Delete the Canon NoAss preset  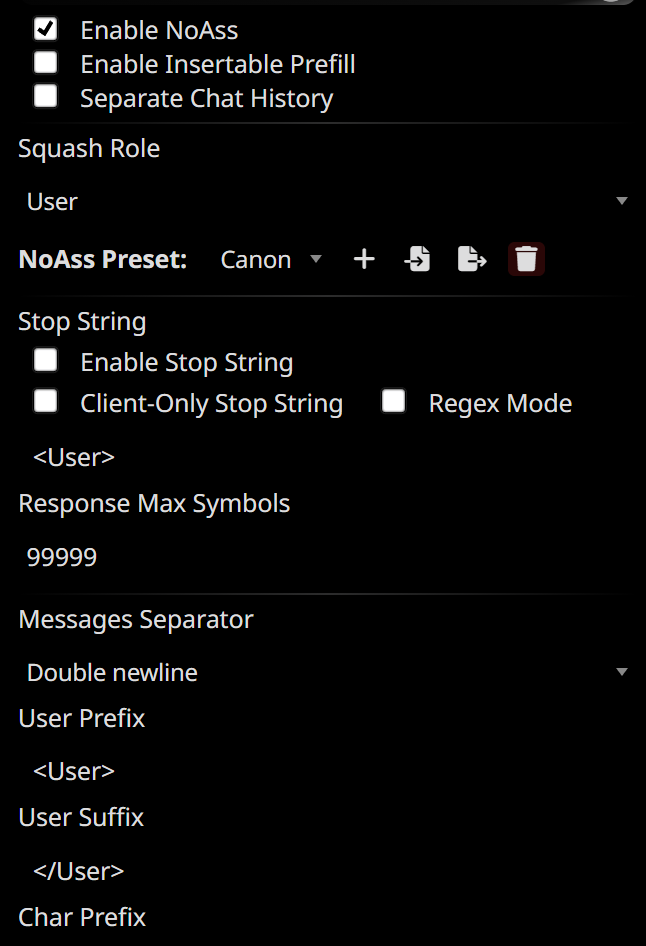pos(526,259)
